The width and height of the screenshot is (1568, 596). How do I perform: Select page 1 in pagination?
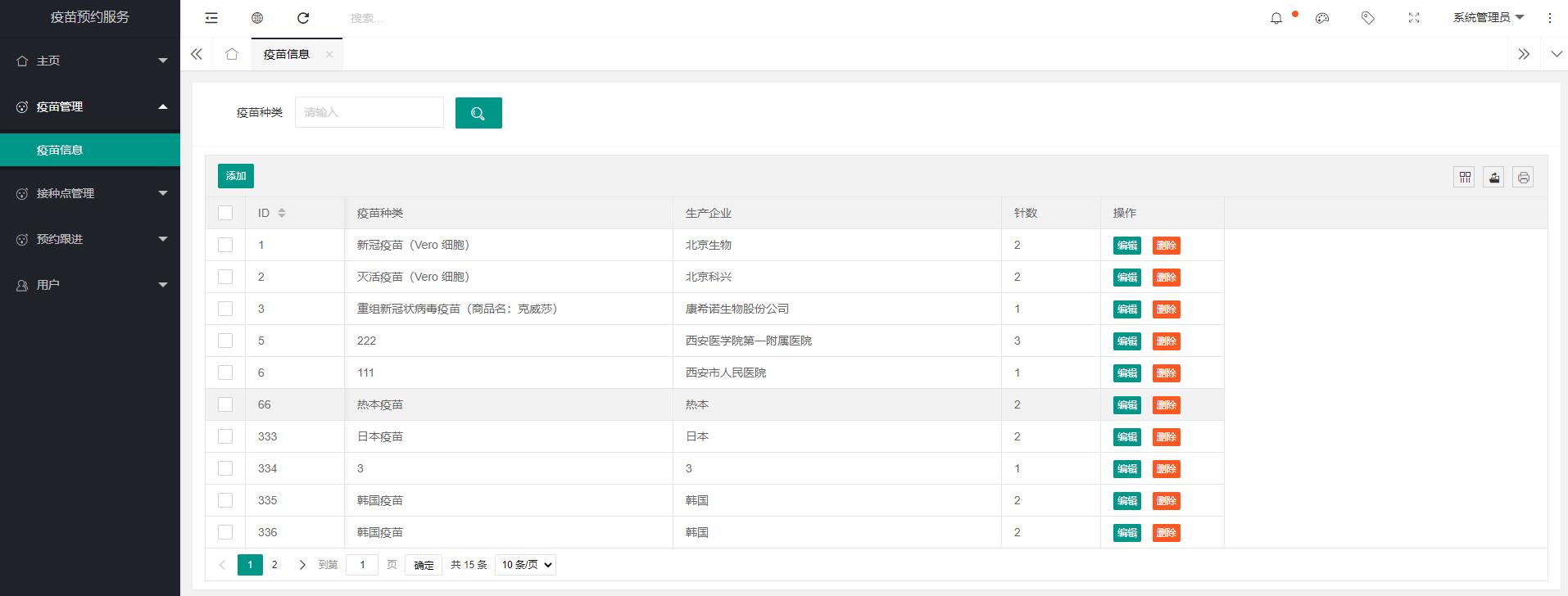coord(250,565)
